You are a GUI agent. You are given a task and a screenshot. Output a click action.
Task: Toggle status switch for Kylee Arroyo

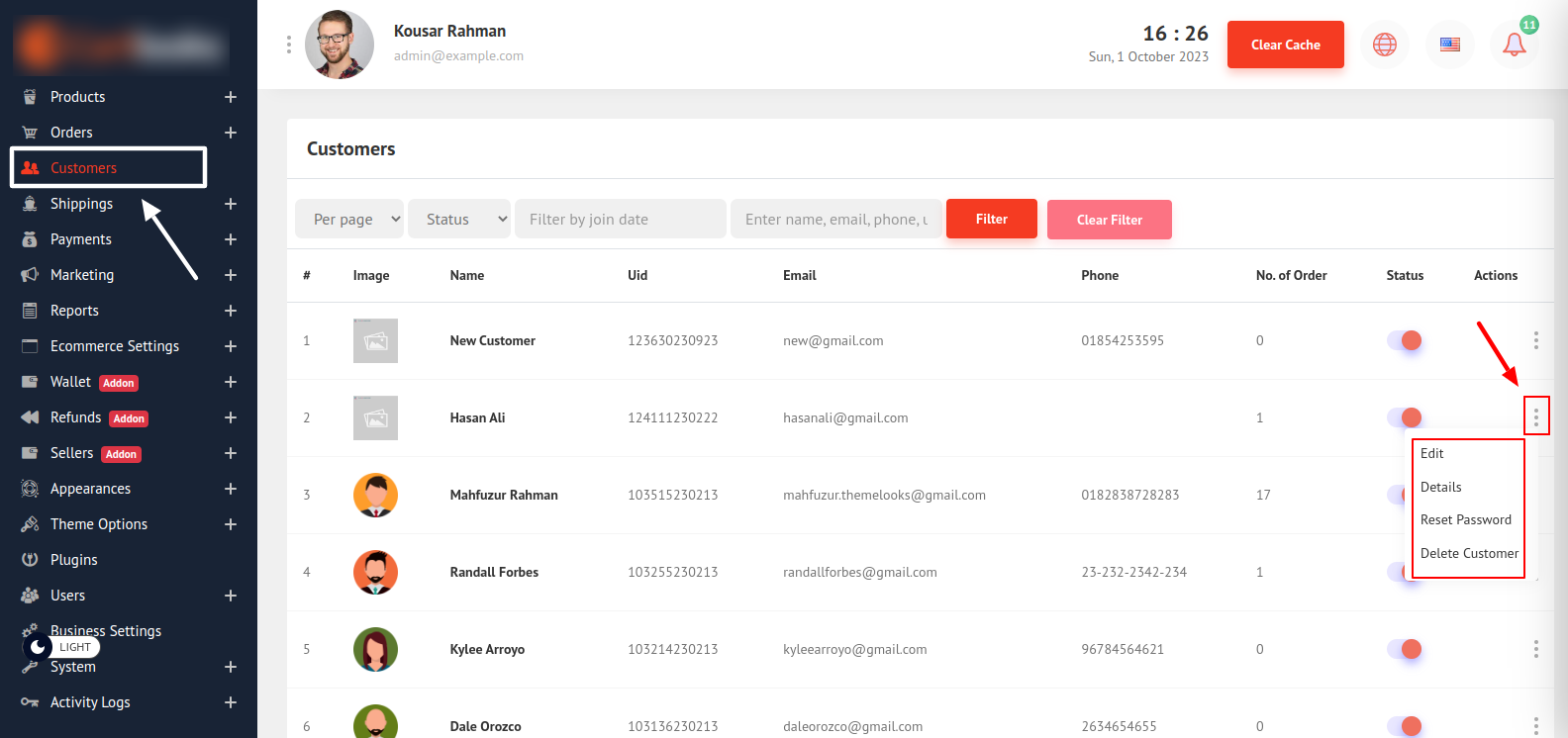tap(1404, 649)
